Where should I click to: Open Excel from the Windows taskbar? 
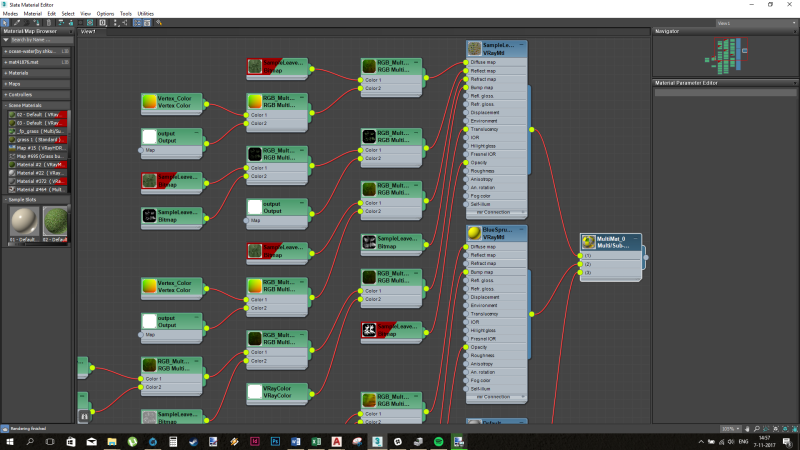click(x=316, y=441)
